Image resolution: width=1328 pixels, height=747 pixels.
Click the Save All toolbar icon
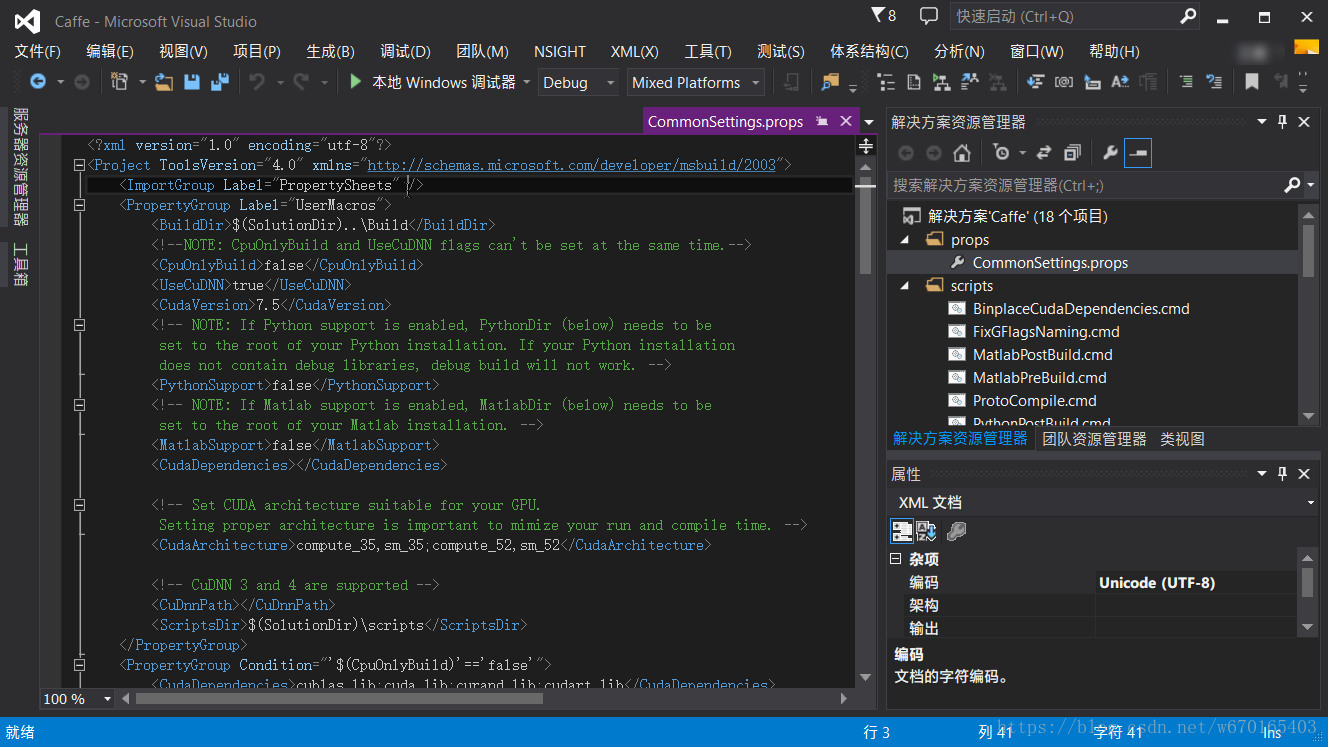(219, 82)
